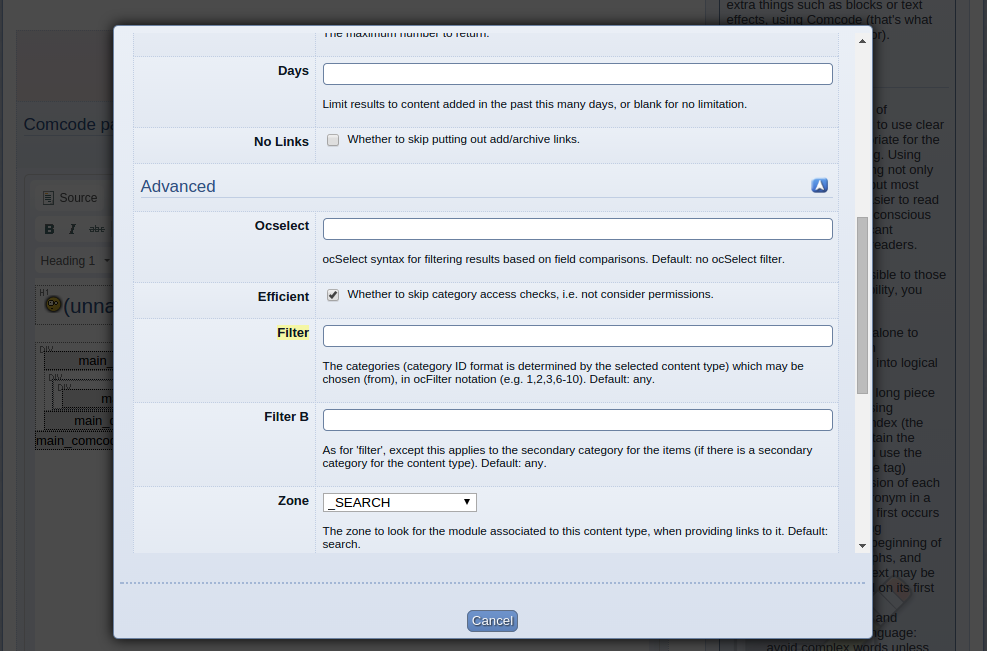
Task: Click the Advanced section heading
Action: [178, 186]
